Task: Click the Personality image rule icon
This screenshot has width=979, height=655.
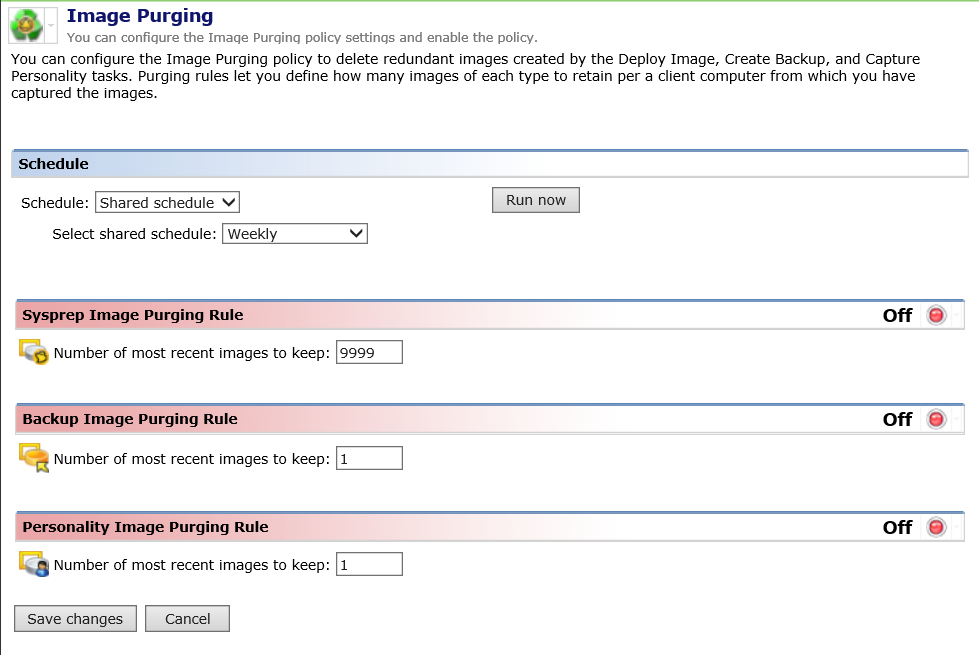Action: click(x=34, y=565)
